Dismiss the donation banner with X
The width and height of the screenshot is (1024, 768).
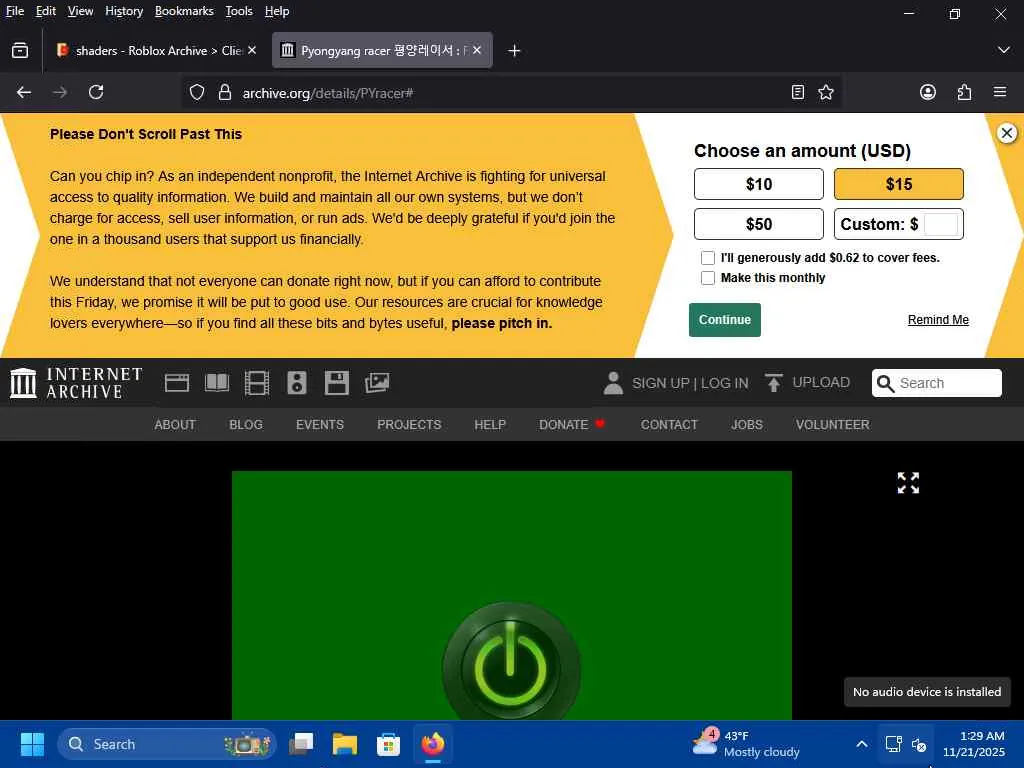coord(1006,133)
